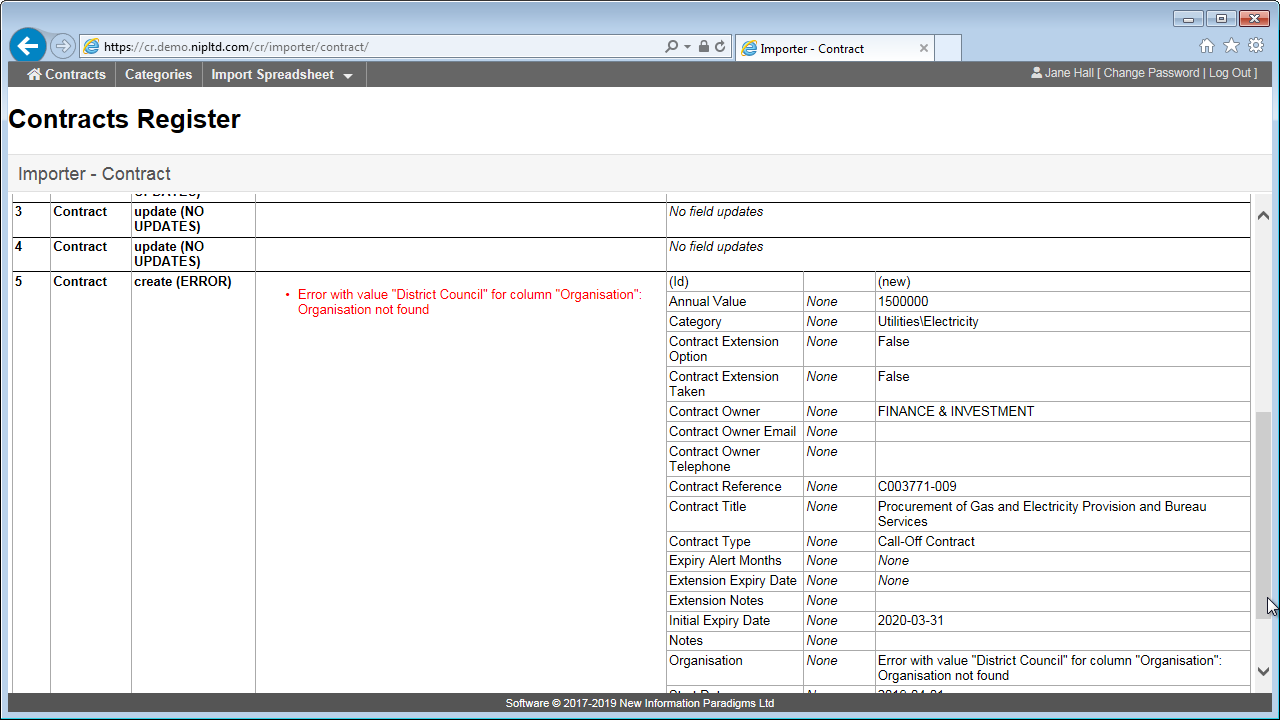The height and width of the screenshot is (720, 1280).
Task: Open Favorites star icon
Action: coord(1231,46)
